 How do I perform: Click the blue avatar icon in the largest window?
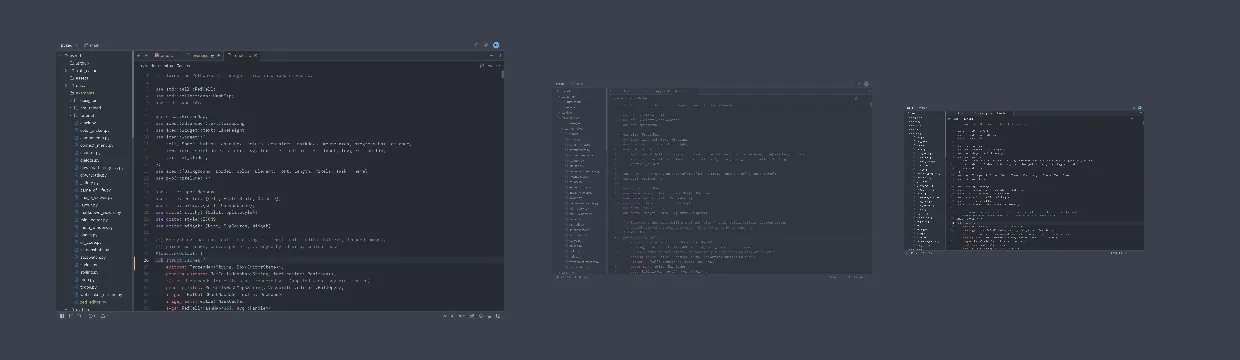[x=496, y=45]
